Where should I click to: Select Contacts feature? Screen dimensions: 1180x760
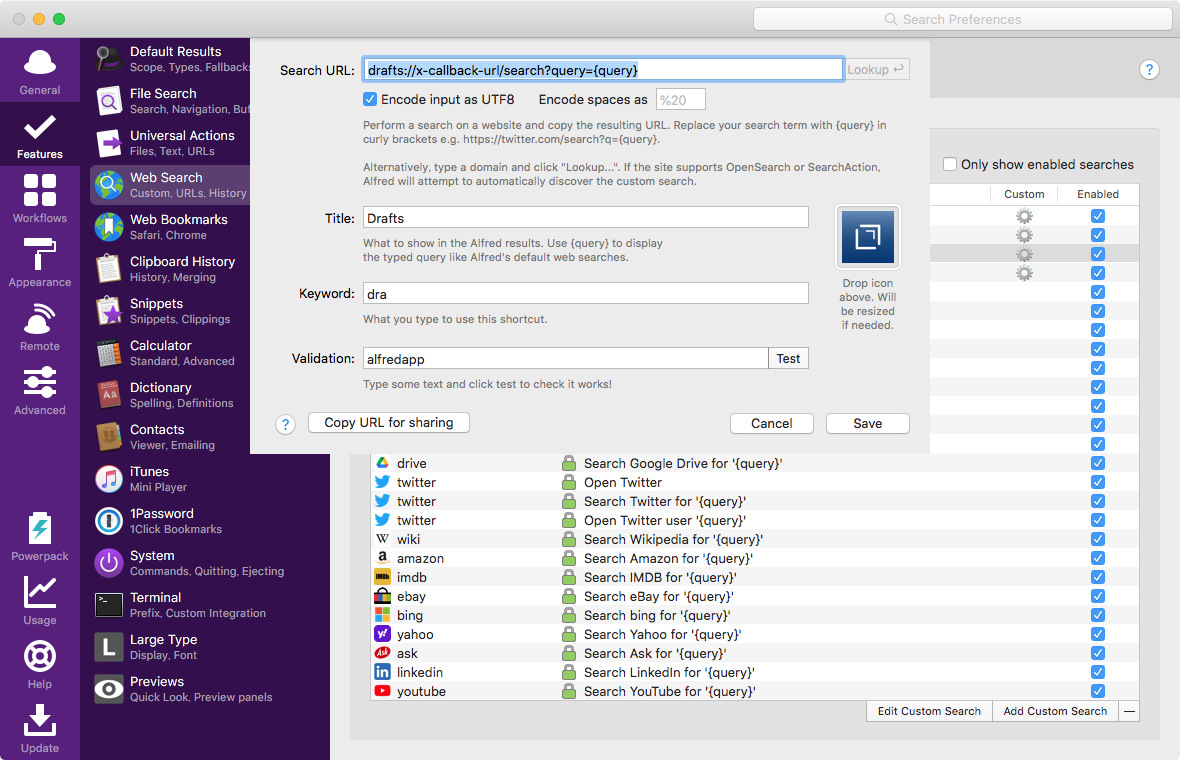170,437
